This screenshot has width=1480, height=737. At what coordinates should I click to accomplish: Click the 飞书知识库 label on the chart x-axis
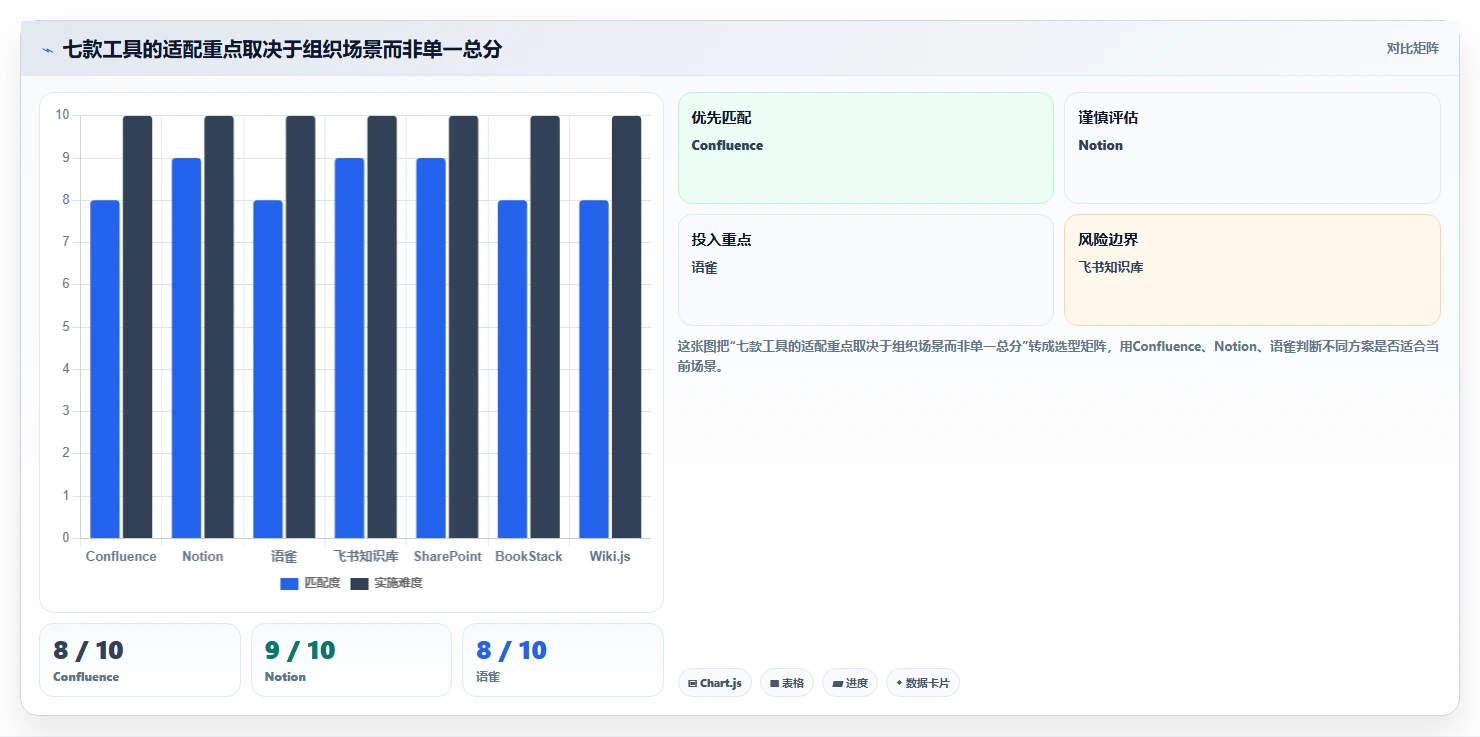366,556
